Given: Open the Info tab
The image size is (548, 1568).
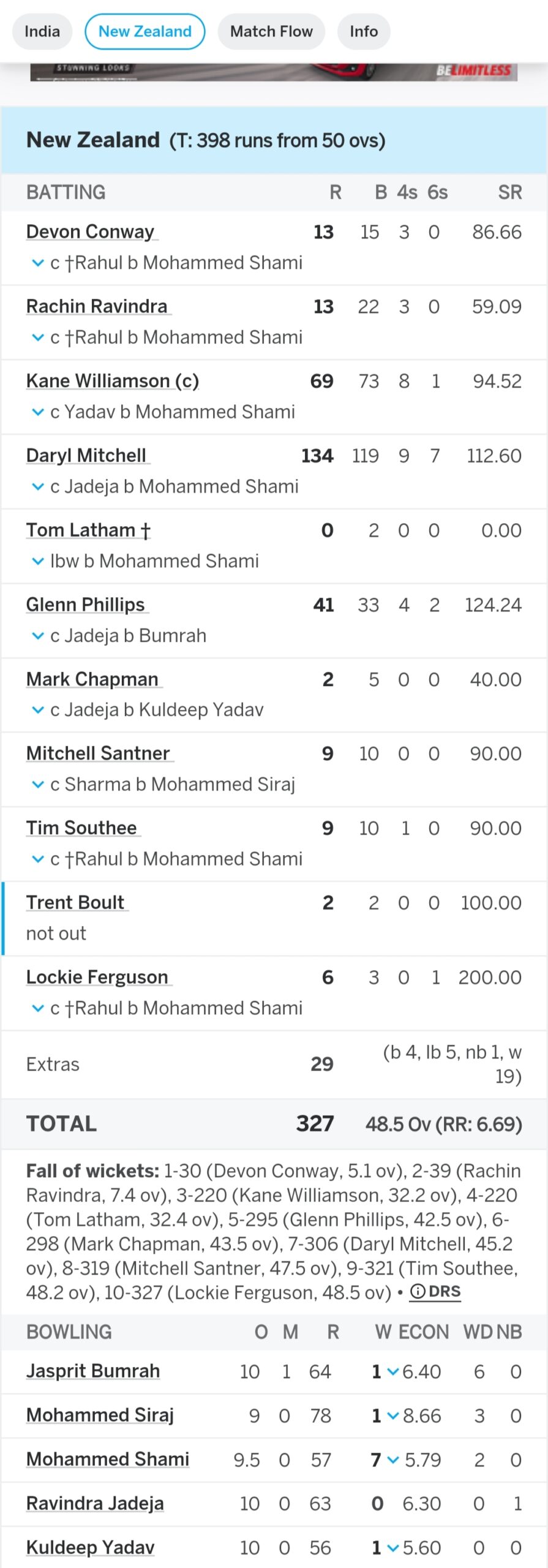Looking at the screenshot, I should point(364,31).
